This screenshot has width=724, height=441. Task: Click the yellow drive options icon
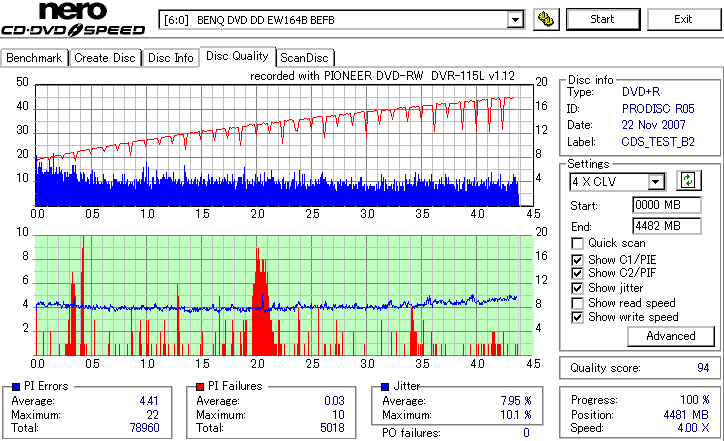pyautogui.click(x=546, y=19)
